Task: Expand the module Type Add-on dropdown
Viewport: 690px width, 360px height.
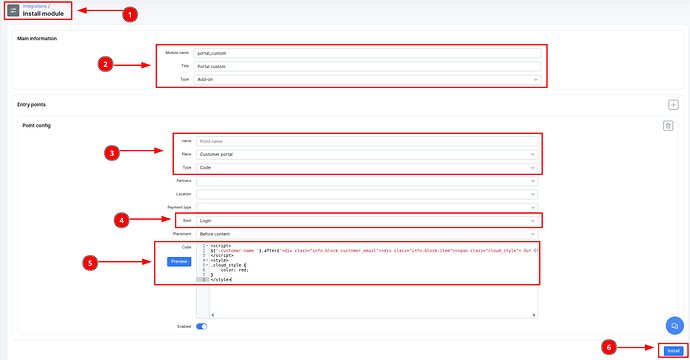Action: coord(367,80)
